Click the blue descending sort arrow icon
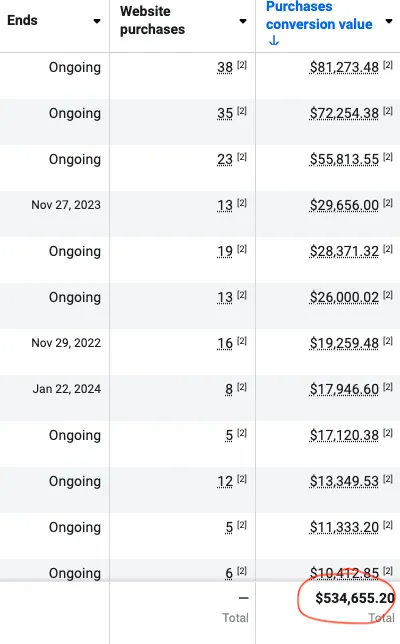Image resolution: width=400 pixels, height=644 pixels. tap(274, 41)
